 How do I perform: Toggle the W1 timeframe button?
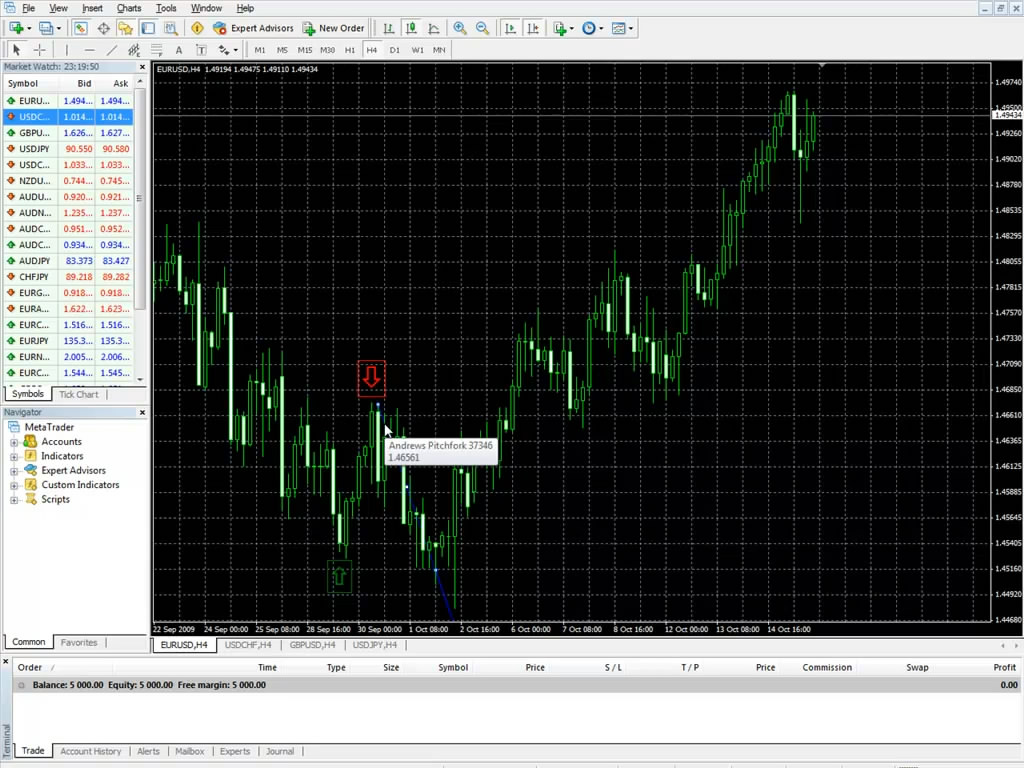pos(417,50)
